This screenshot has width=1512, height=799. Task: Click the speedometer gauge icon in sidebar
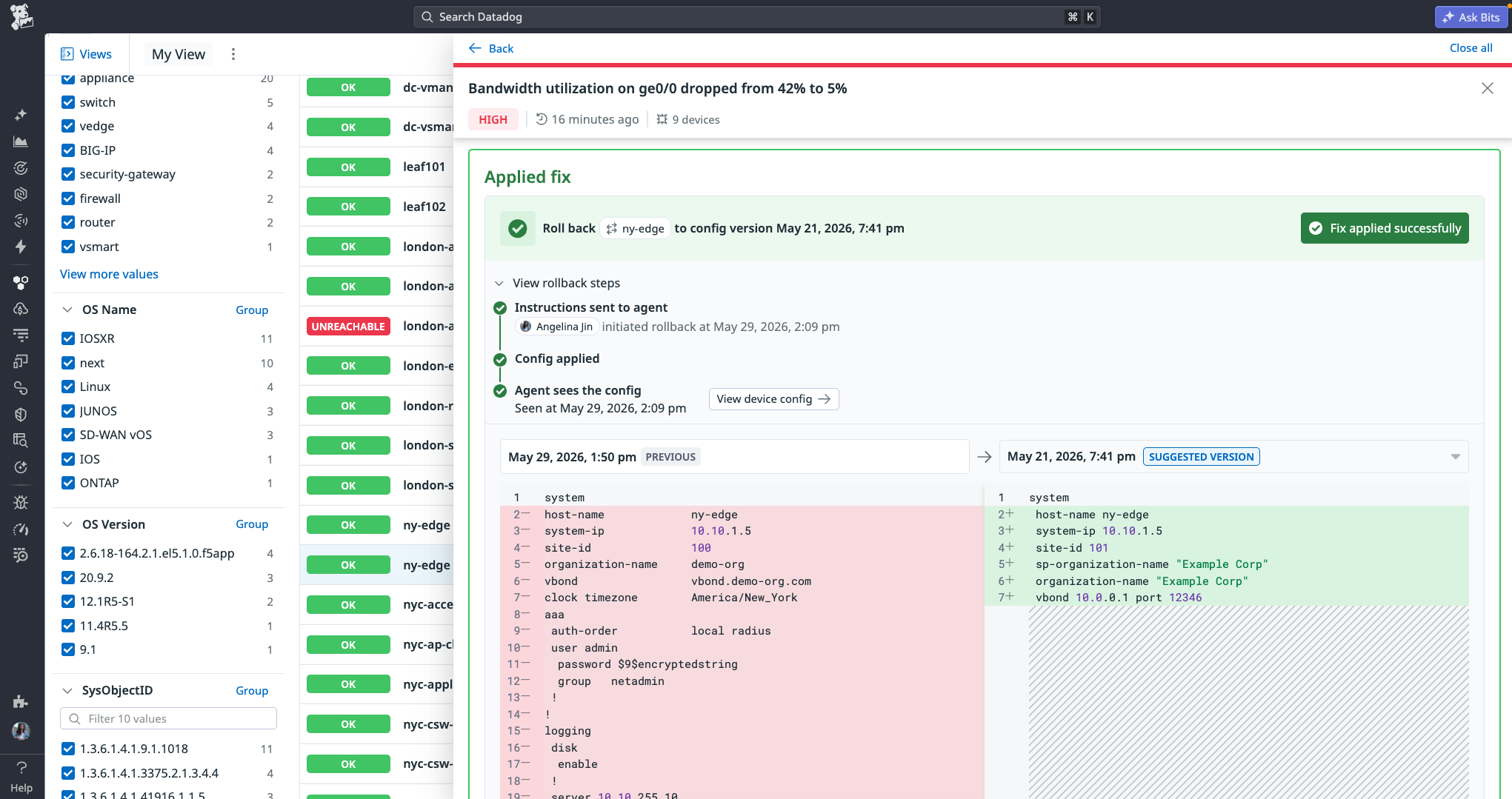(x=21, y=529)
